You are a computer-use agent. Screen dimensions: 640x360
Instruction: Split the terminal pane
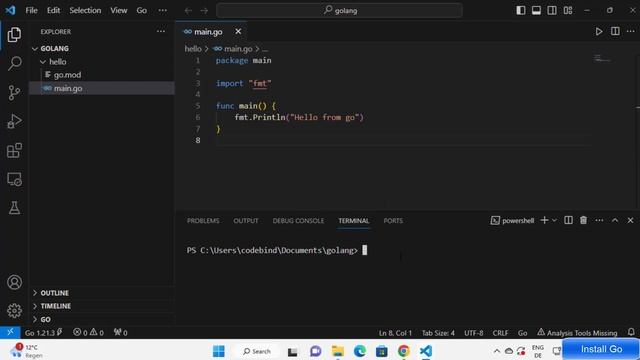(x=568, y=220)
